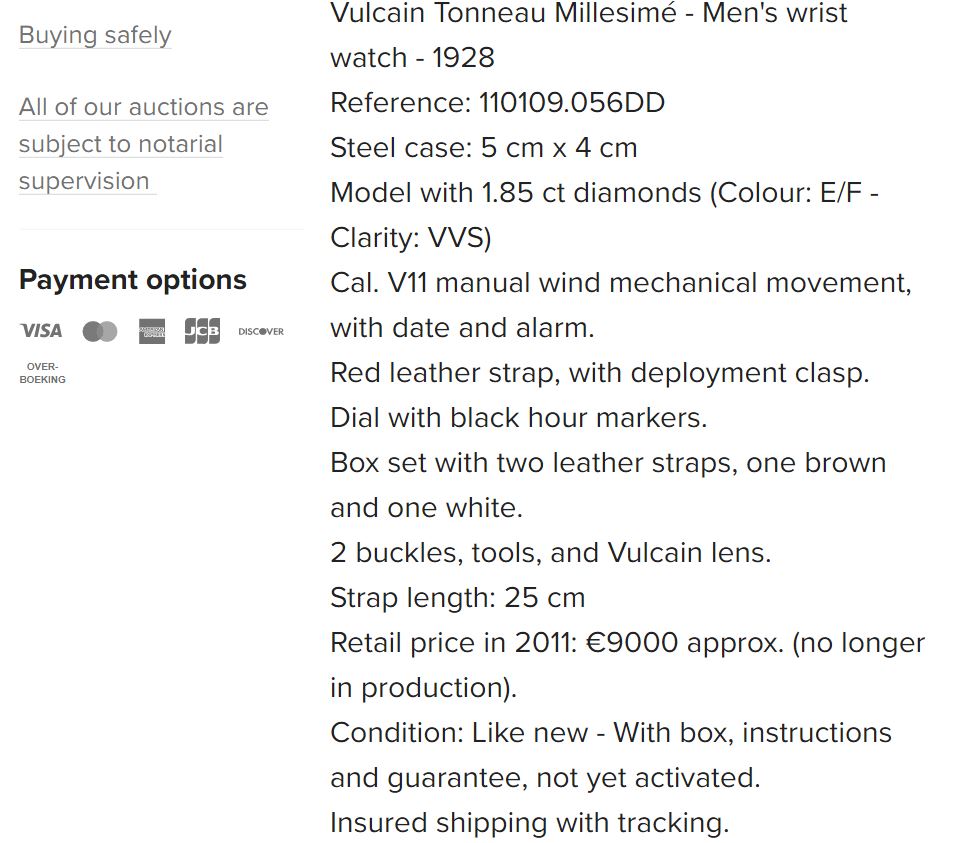Click the Overboeking payment option
This screenshot has width=980, height=843.
(42, 373)
